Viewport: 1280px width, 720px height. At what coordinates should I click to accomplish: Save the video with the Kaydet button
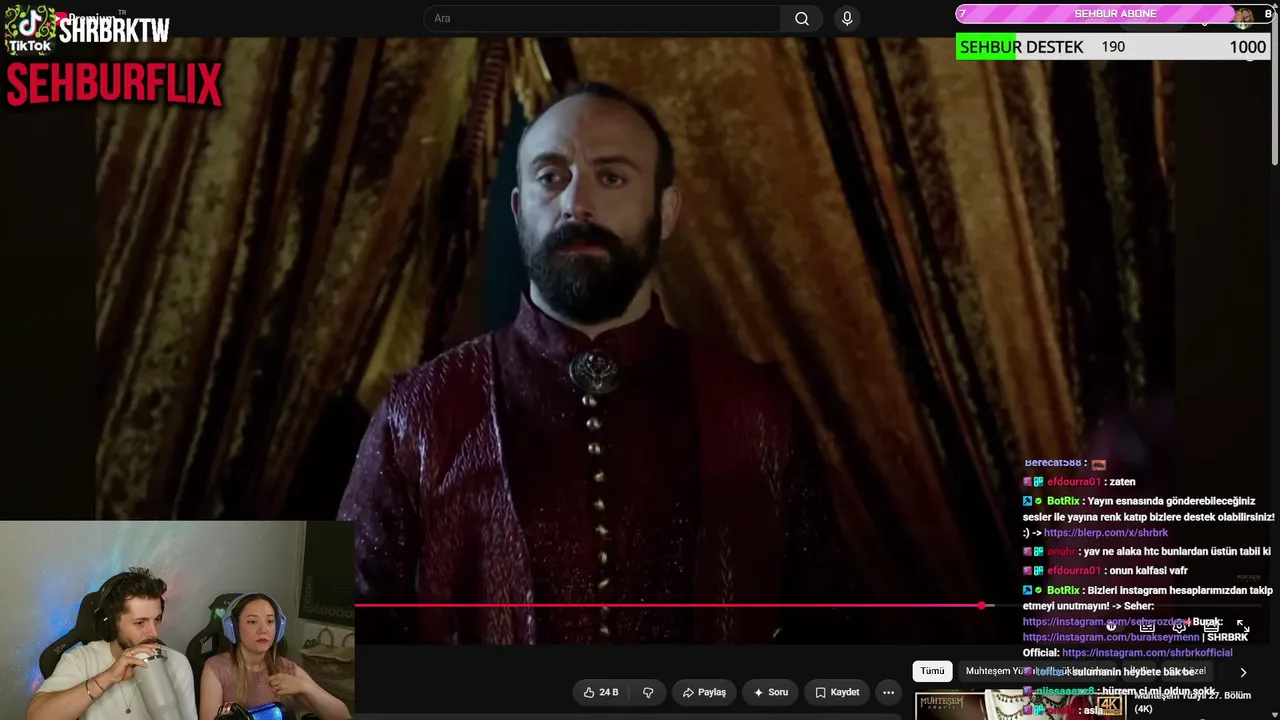coord(837,692)
